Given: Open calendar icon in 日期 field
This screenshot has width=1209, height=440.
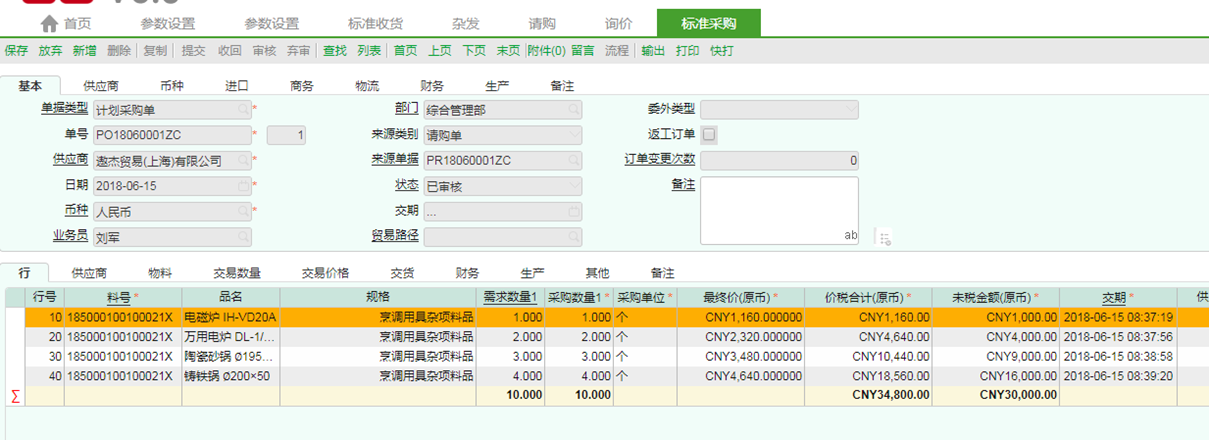Looking at the screenshot, I should pos(243,186).
